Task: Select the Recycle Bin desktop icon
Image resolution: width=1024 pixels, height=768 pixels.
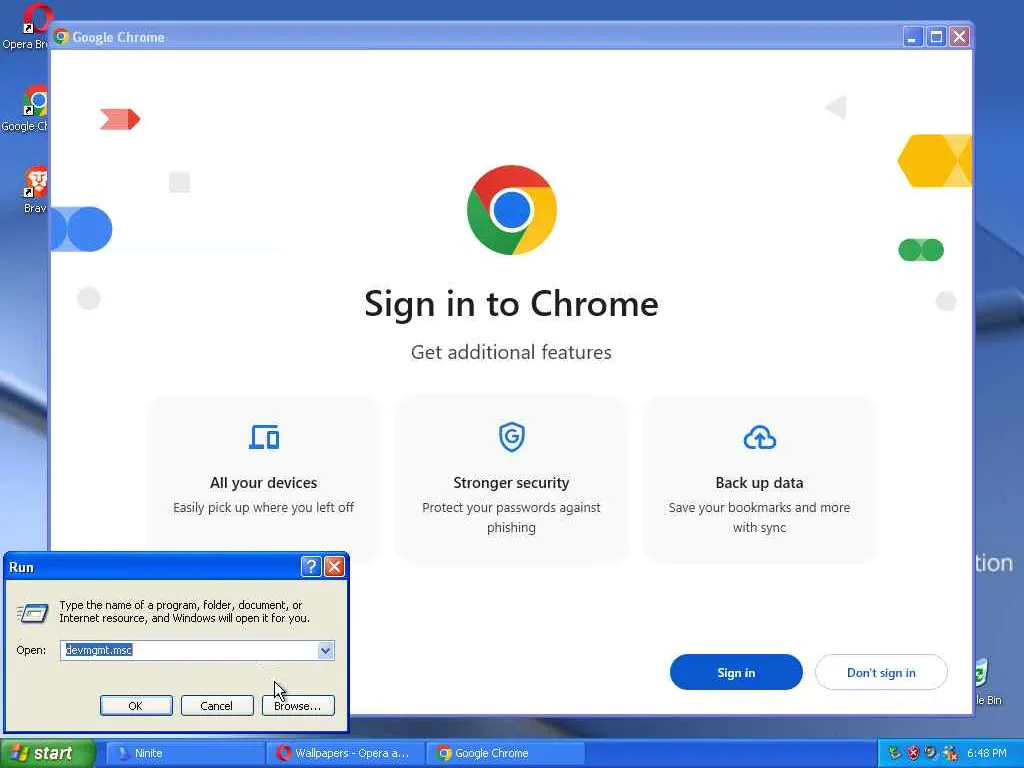Action: 987,682
